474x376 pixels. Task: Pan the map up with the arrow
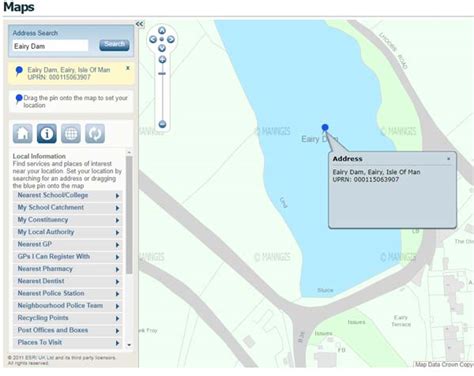pos(162,31)
